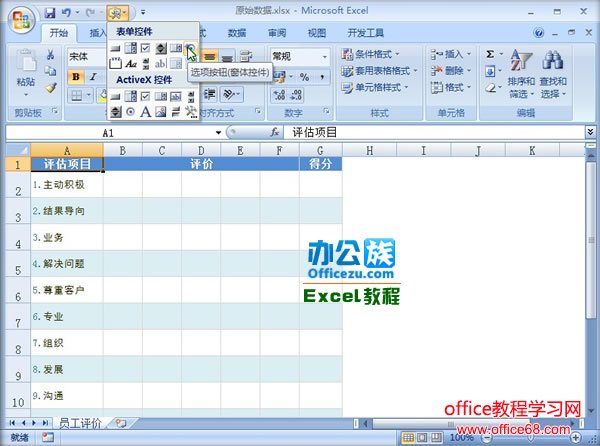This screenshot has width=600, height=446.
Task: Open ActiveX More Controls tools icon
Action: pos(191,112)
